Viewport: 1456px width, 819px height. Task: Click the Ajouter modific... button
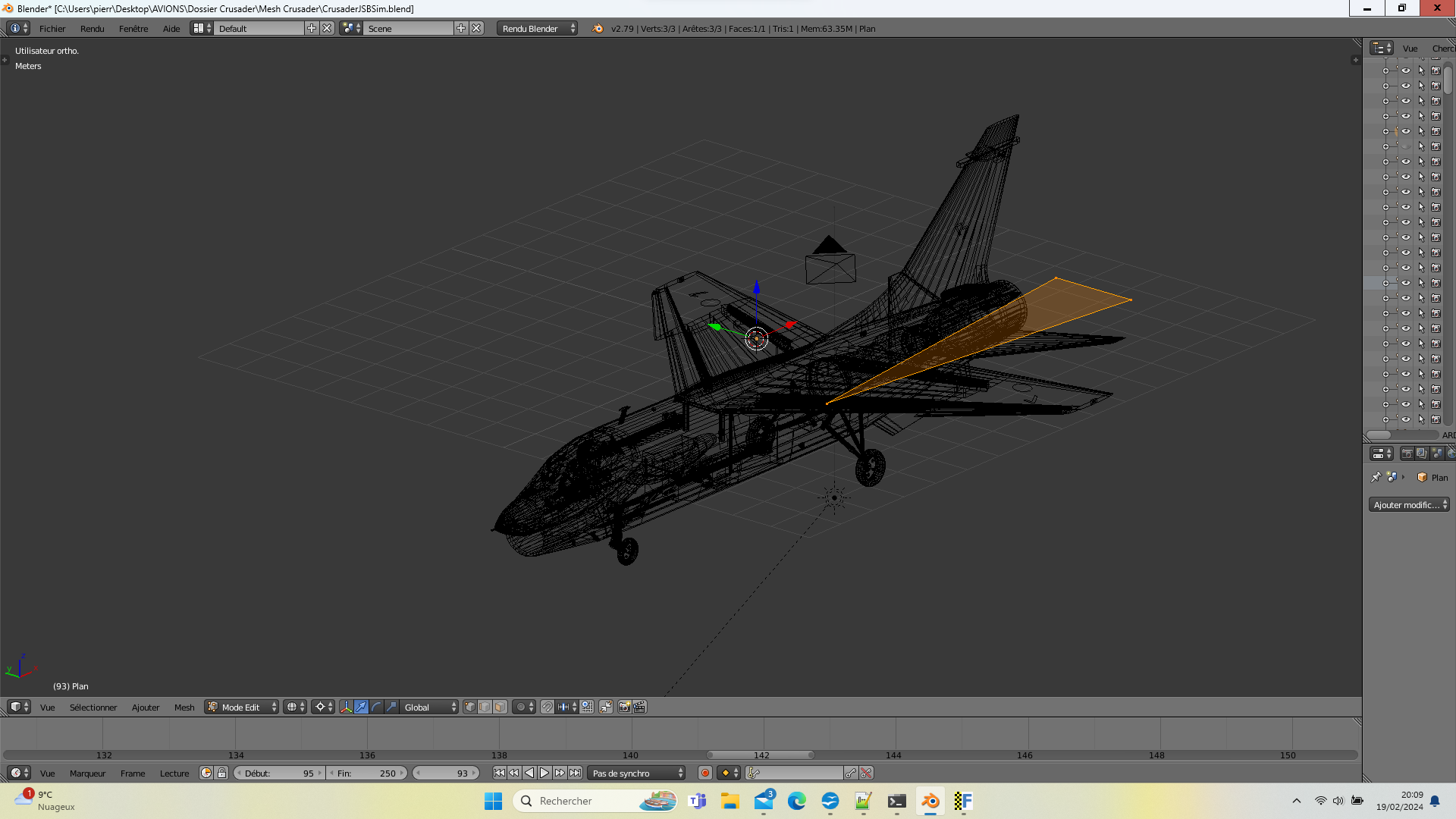tap(1409, 504)
